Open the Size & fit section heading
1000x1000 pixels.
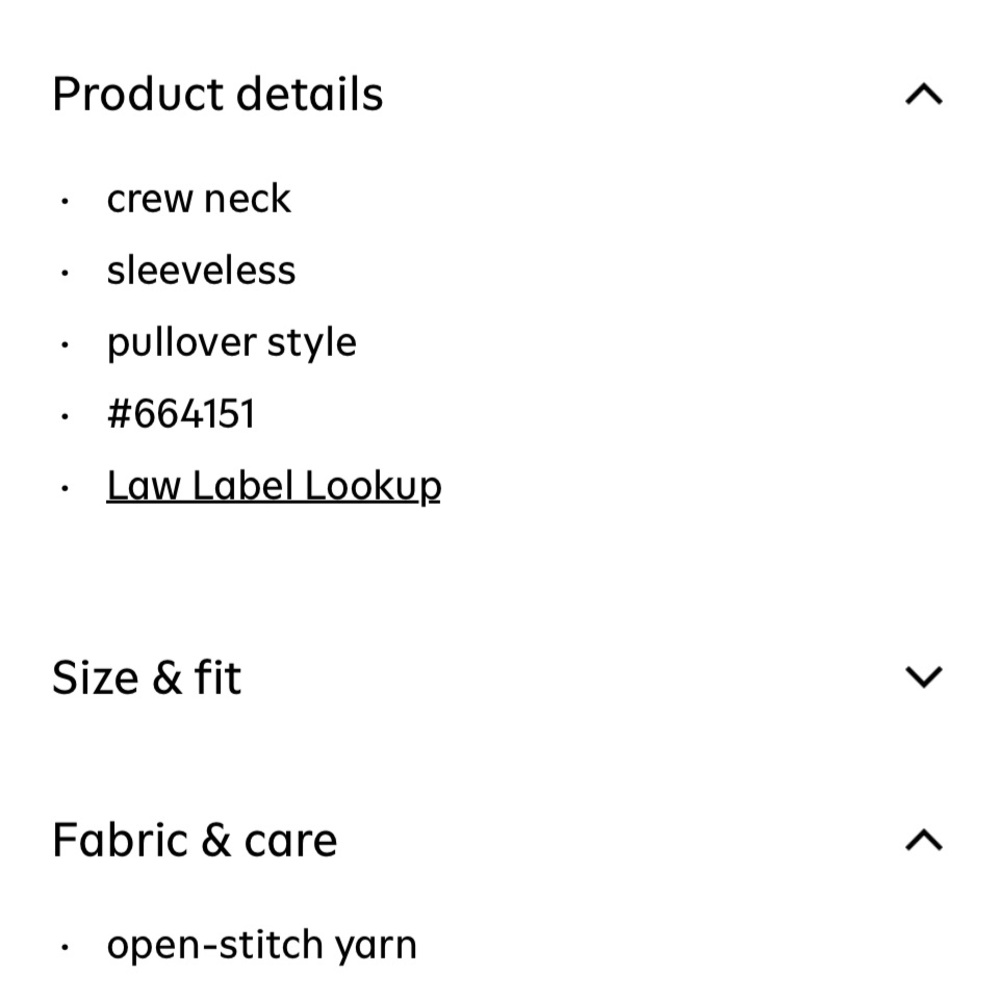coord(147,677)
